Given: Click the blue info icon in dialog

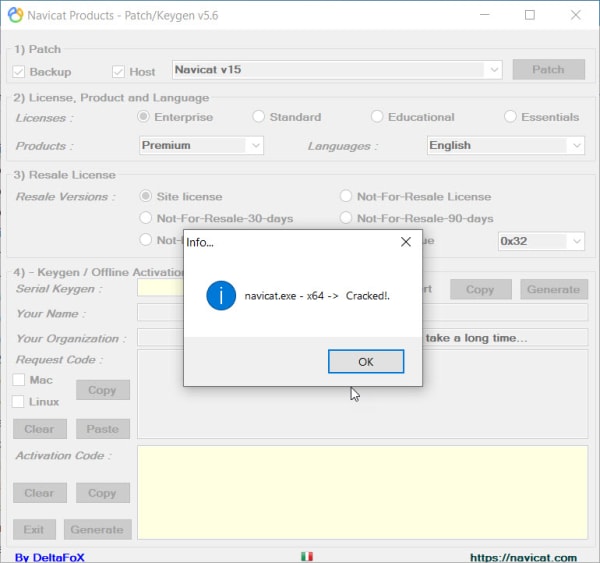Looking at the screenshot, I should tap(221, 295).
